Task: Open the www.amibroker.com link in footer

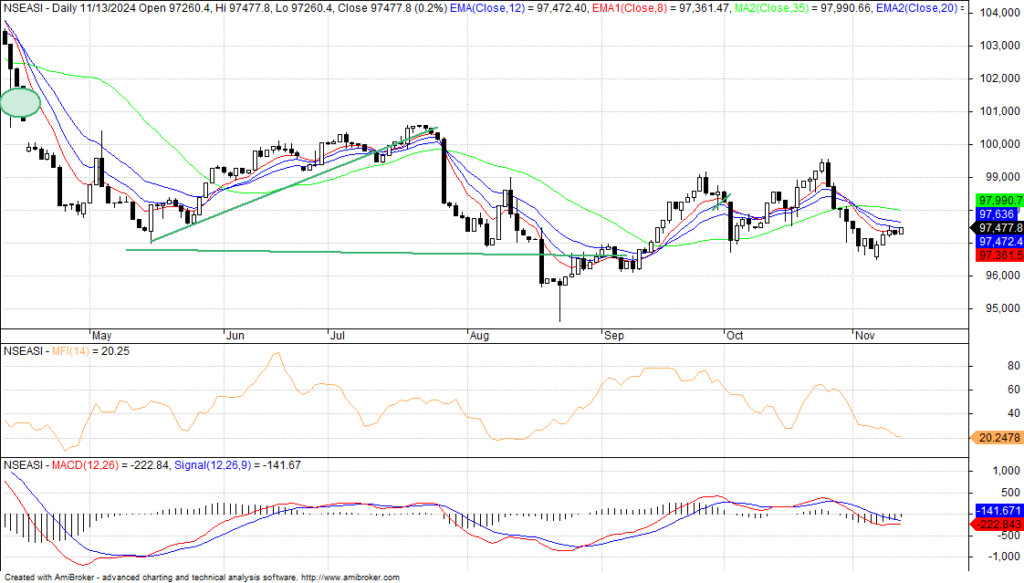Action: 350,578
